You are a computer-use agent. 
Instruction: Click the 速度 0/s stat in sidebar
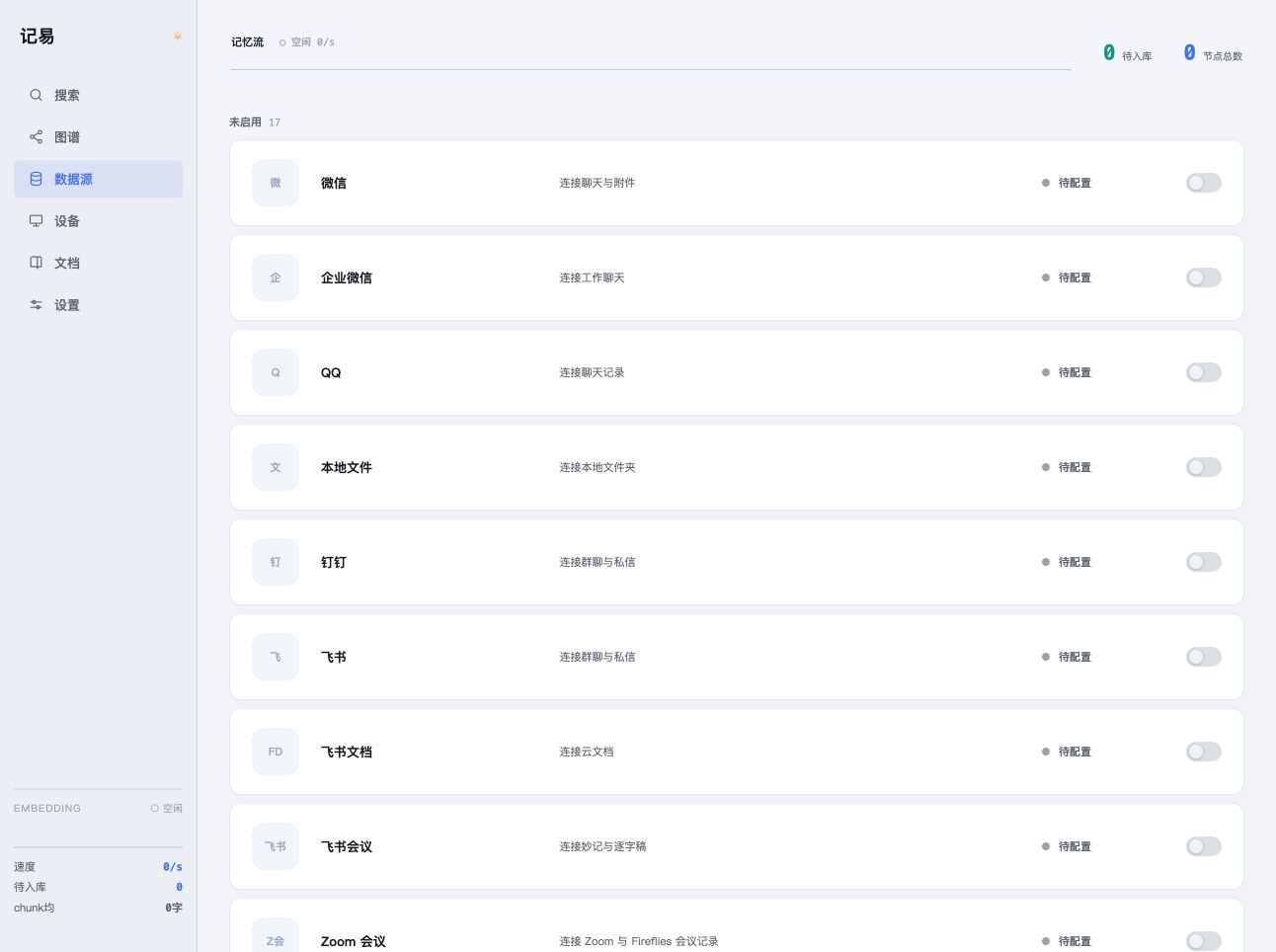coord(98,866)
